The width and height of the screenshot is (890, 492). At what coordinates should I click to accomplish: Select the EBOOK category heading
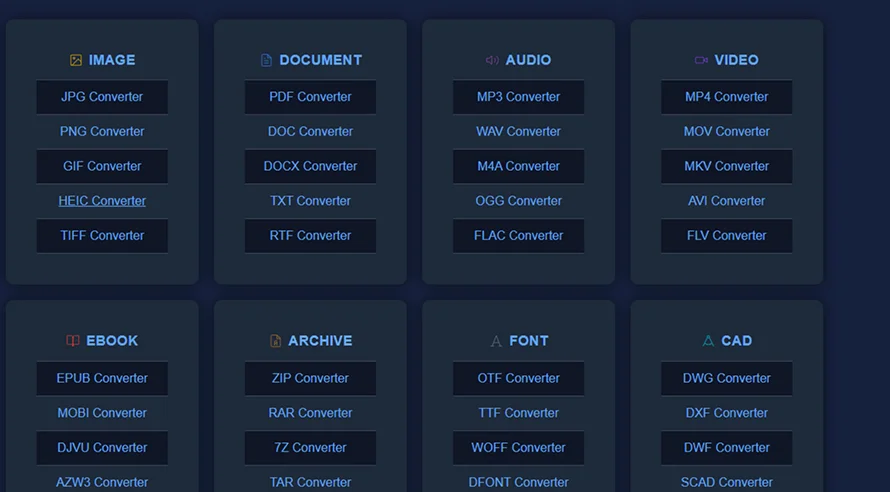point(112,341)
